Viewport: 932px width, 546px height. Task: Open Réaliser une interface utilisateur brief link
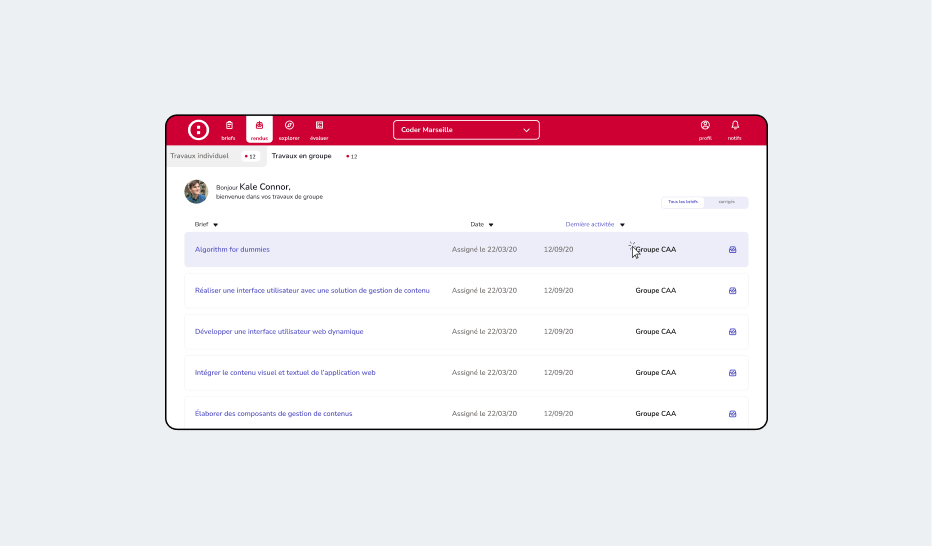point(312,291)
